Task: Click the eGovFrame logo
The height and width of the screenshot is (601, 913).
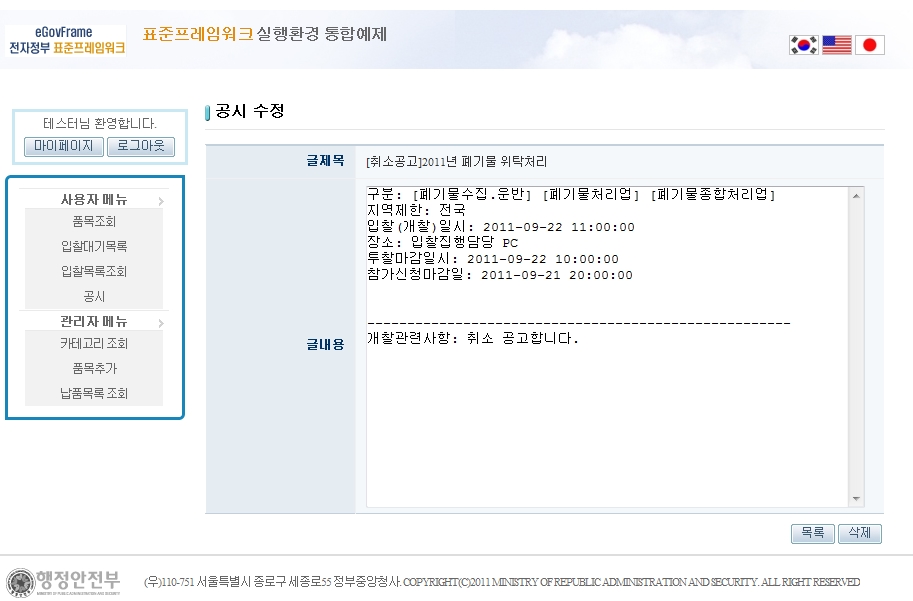Action: (66, 40)
